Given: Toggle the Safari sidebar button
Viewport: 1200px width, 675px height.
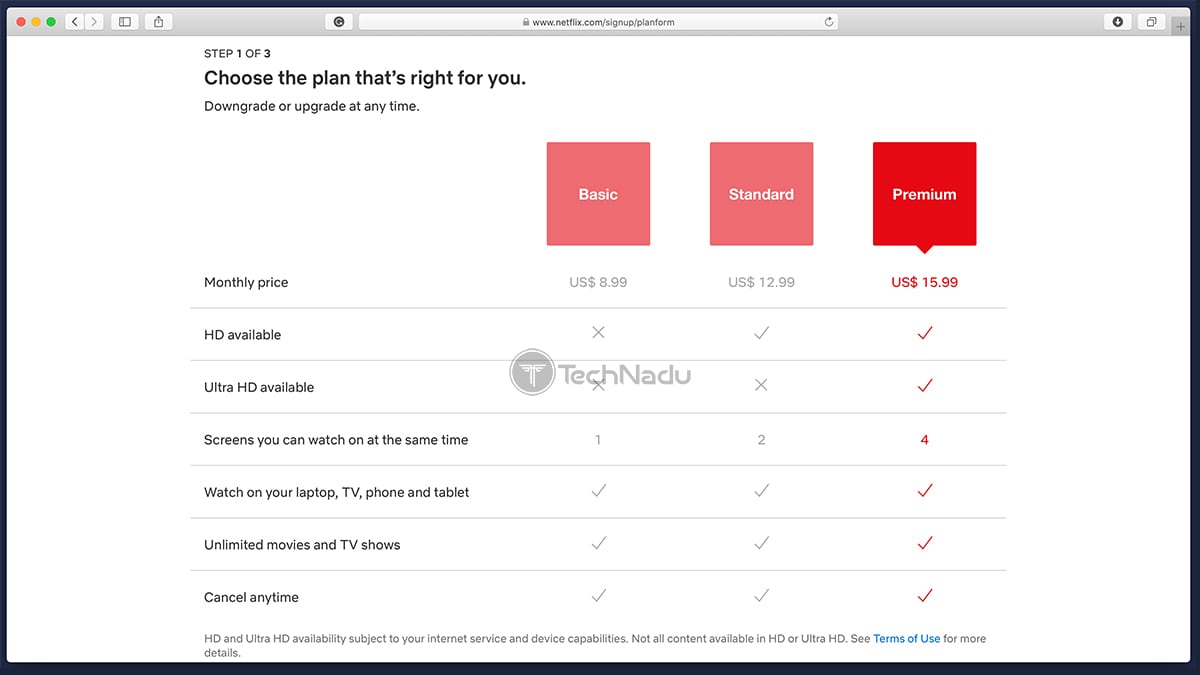Looking at the screenshot, I should (x=125, y=22).
